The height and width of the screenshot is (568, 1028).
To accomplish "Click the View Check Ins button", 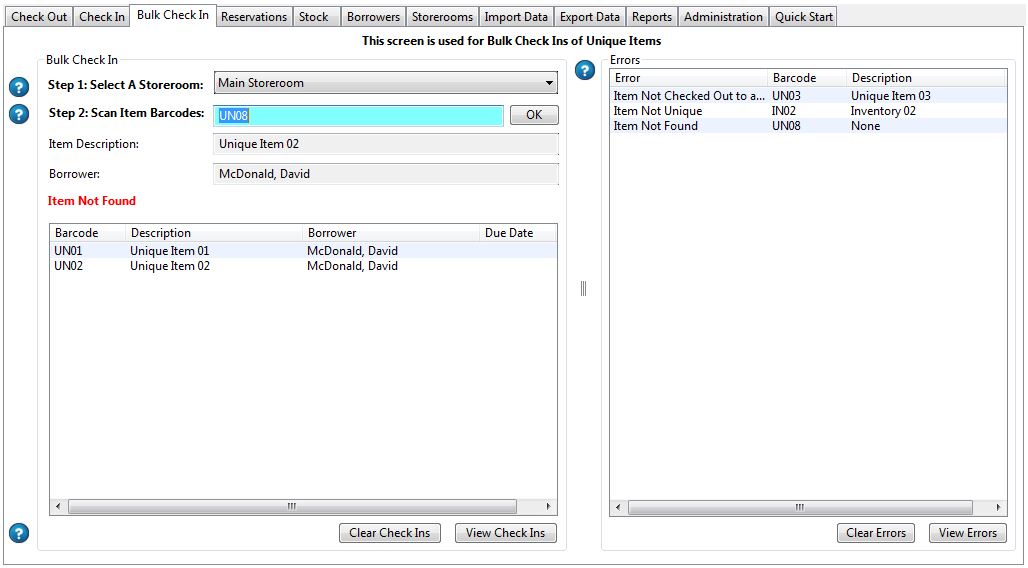I will 505,533.
